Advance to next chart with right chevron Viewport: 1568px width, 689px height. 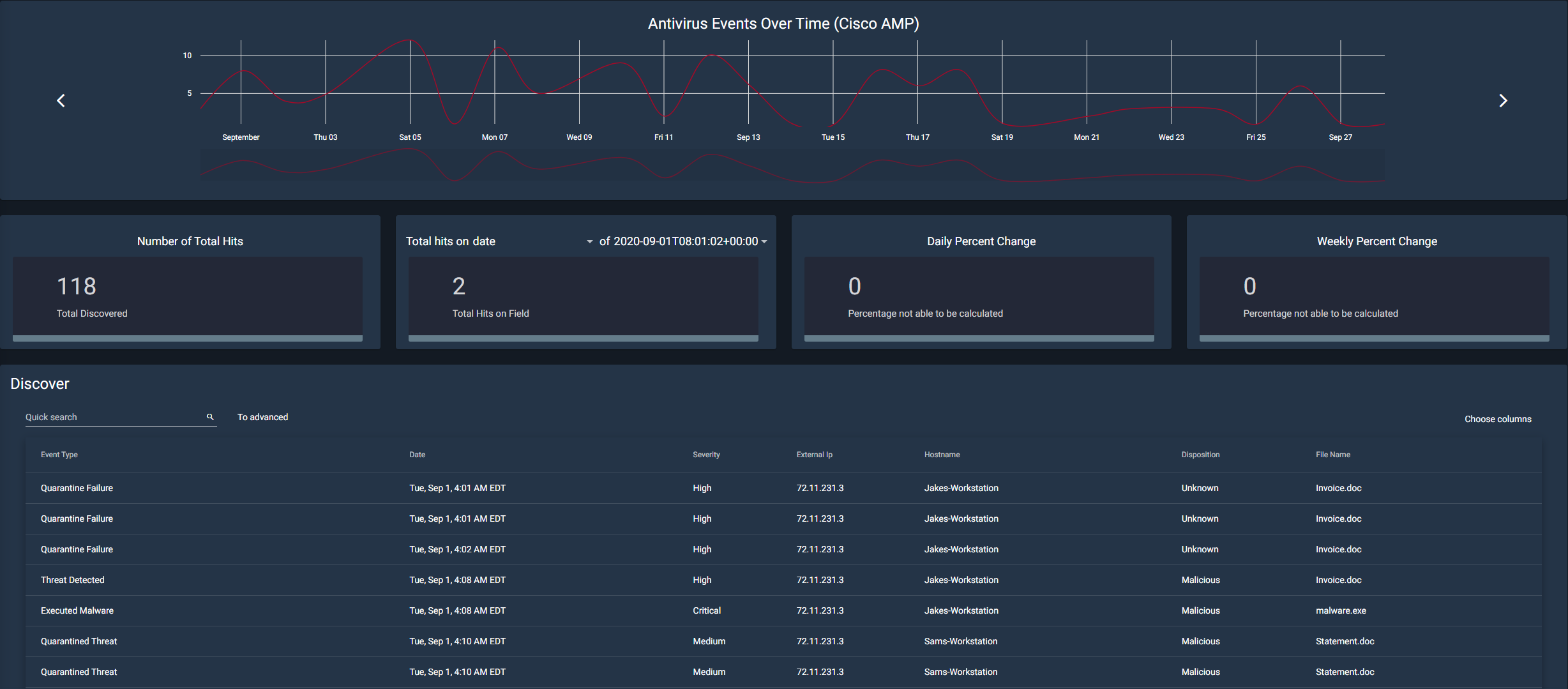point(1503,101)
